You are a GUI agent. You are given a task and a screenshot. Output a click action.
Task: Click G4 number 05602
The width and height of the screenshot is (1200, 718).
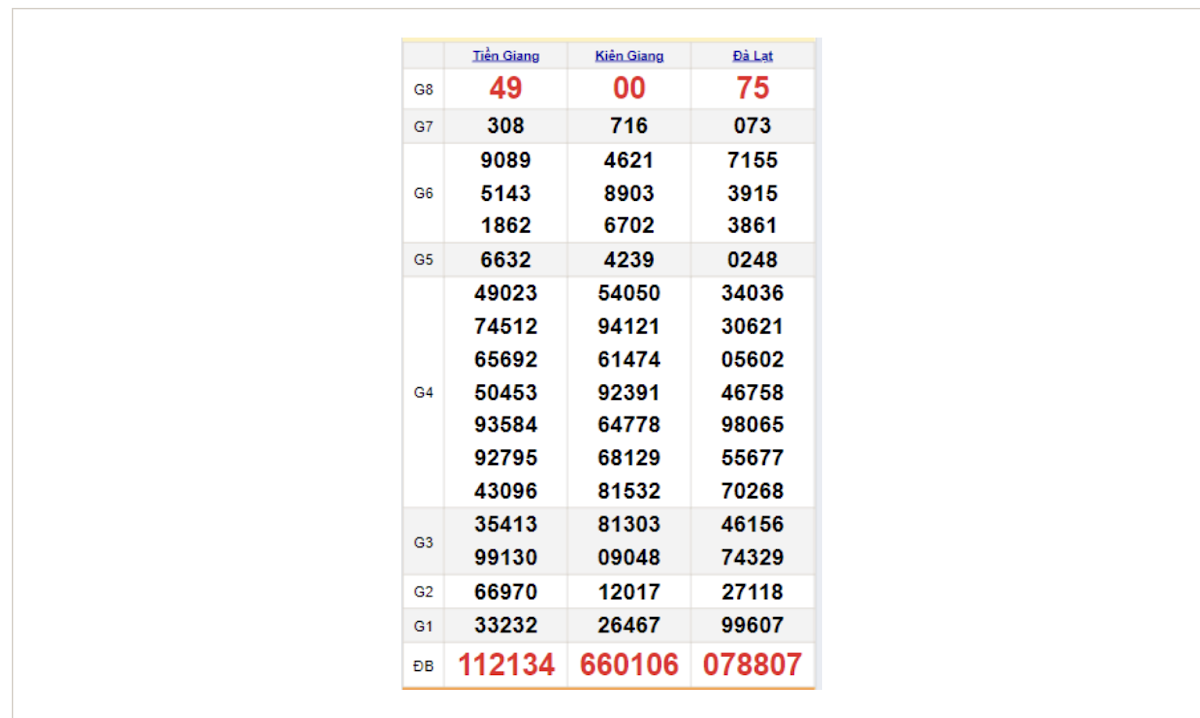point(752,359)
